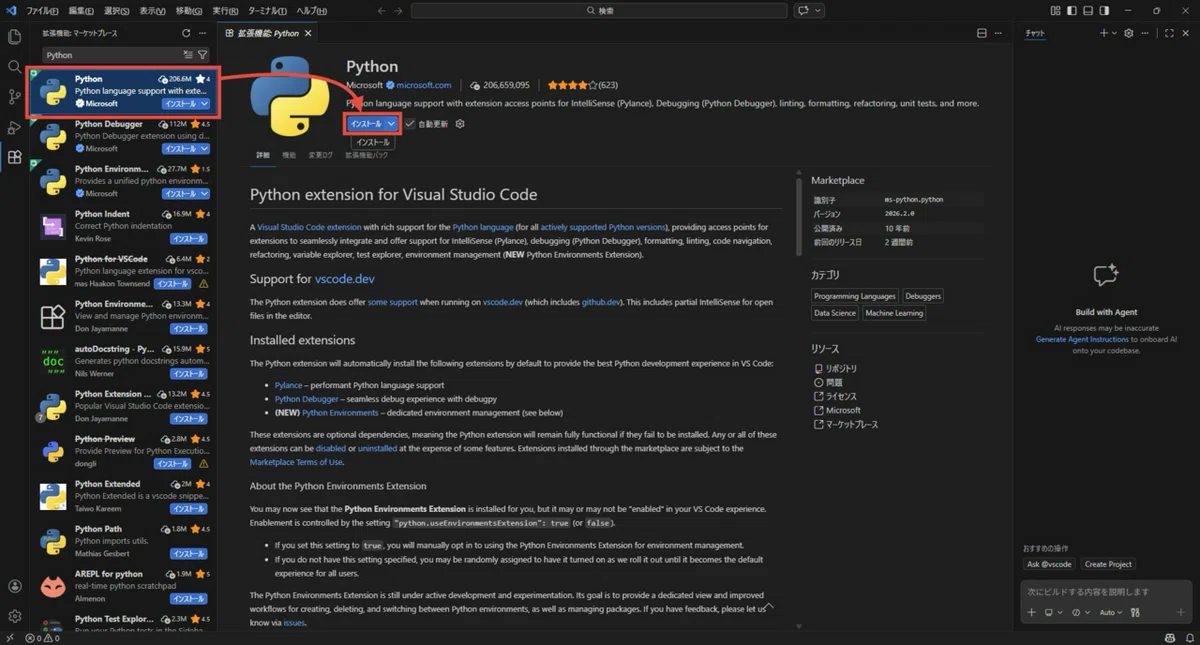Viewport: 1200px width, 645px height.
Task: Open the vscode.dev heading link
Action: click(x=344, y=279)
